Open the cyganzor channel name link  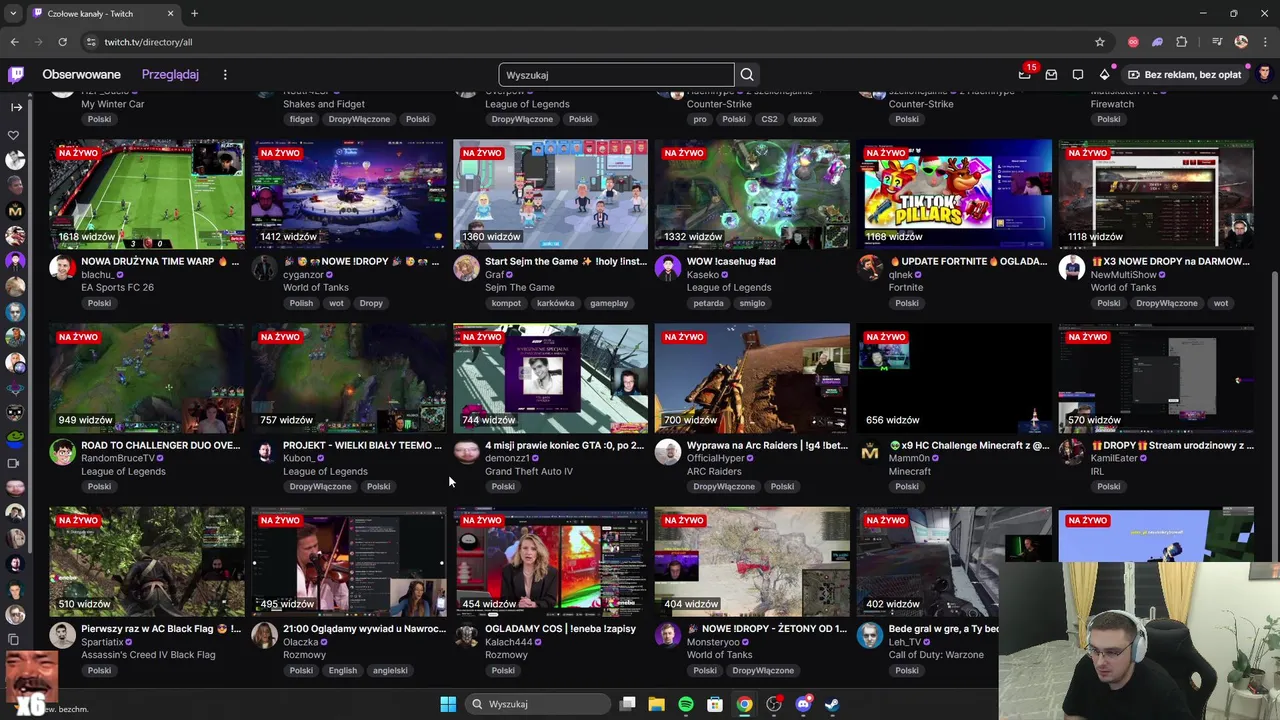pyautogui.click(x=303, y=275)
